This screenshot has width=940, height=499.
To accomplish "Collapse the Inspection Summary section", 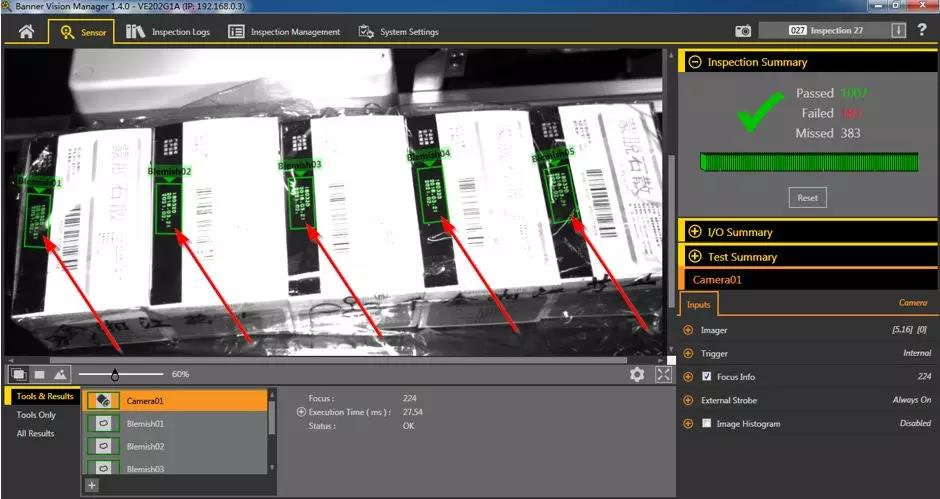I will pos(695,62).
